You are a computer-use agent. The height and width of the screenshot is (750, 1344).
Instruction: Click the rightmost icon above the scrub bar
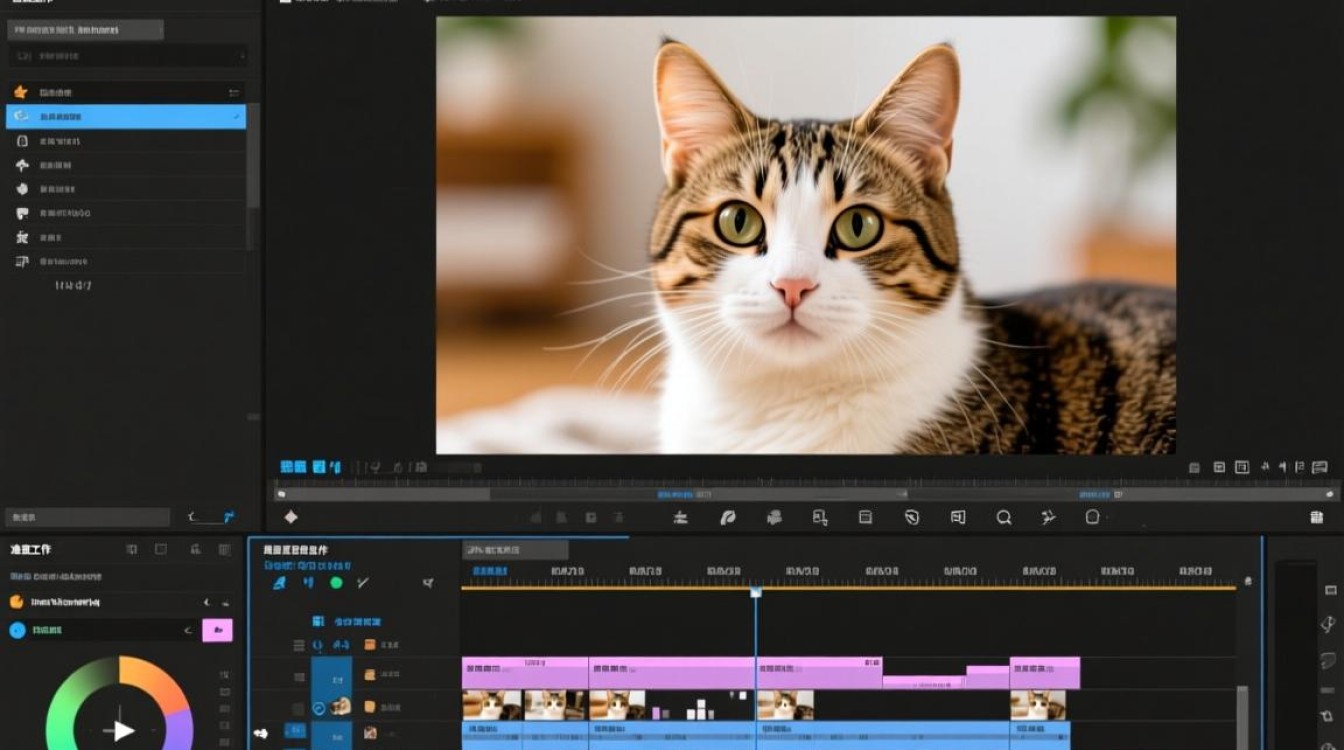click(1320, 467)
